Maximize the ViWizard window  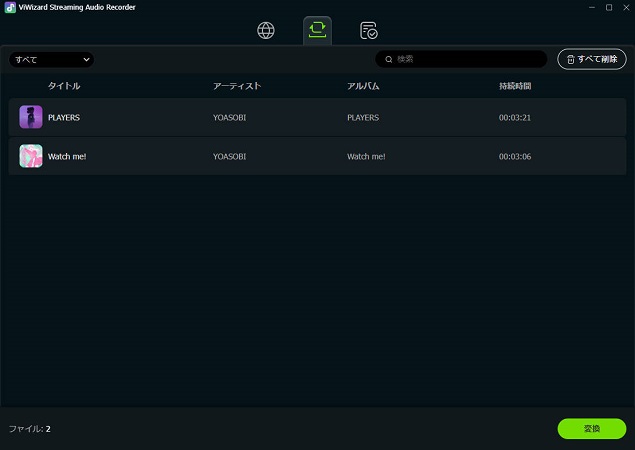coord(609,7)
